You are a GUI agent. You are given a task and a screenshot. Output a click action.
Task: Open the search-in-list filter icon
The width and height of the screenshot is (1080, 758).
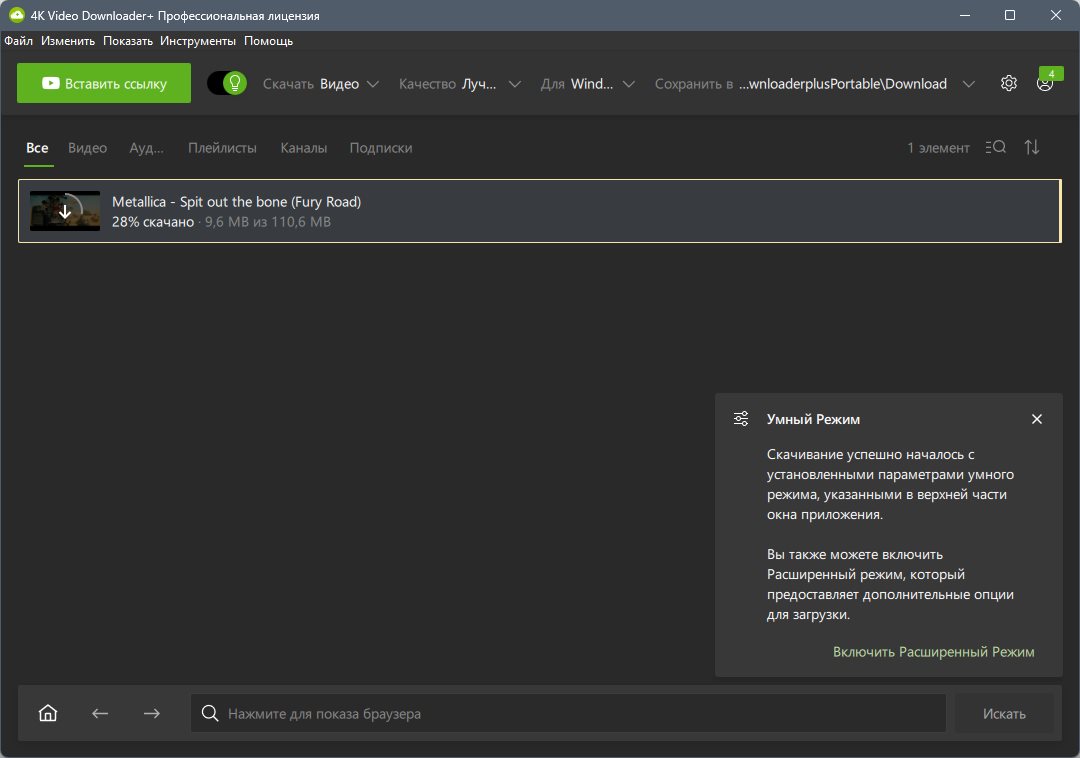click(995, 147)
